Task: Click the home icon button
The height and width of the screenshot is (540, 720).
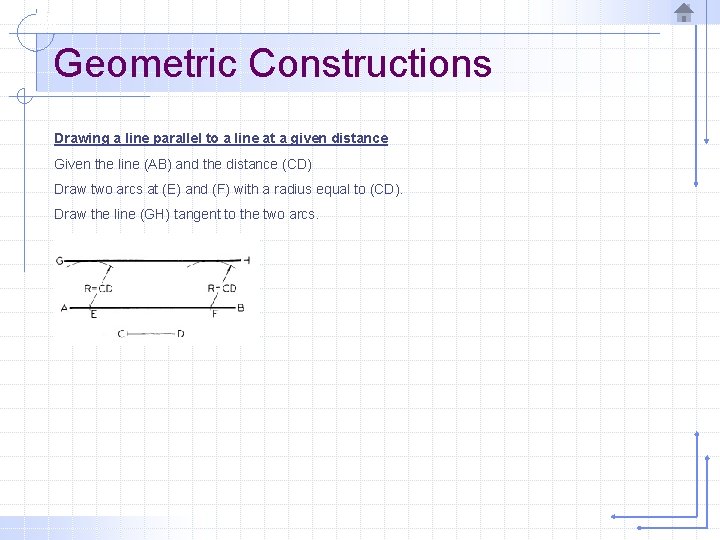Action: tap(684, 12)
